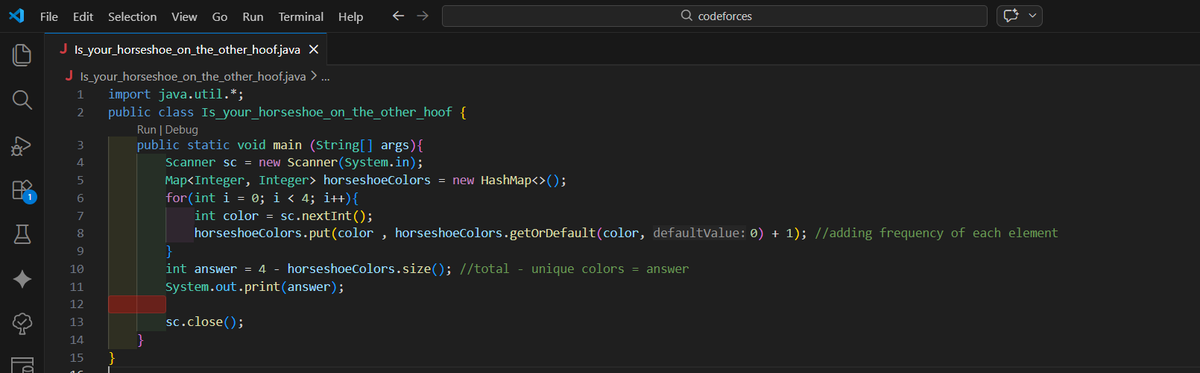
Task: Go forward using the right arrow
Action: (x=423, y=17)
